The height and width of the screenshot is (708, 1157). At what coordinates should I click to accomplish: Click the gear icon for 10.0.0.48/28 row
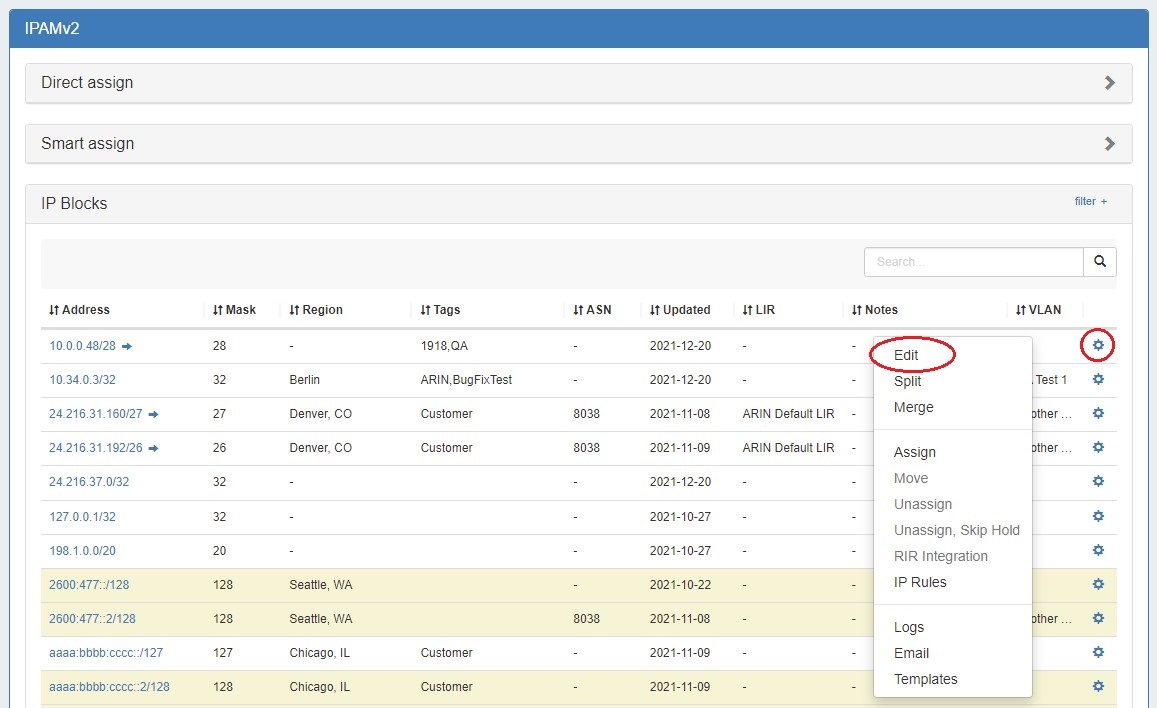1098,346
